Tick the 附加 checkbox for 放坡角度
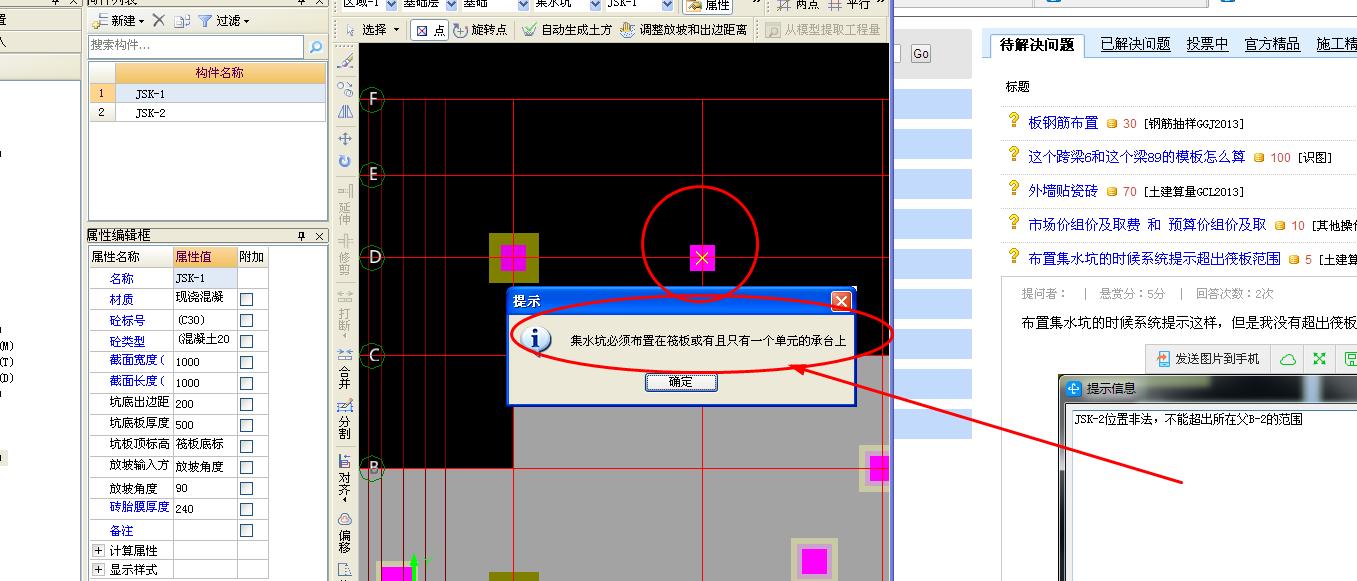Screen dimensions: 1357x581 [x=247, y=488]
